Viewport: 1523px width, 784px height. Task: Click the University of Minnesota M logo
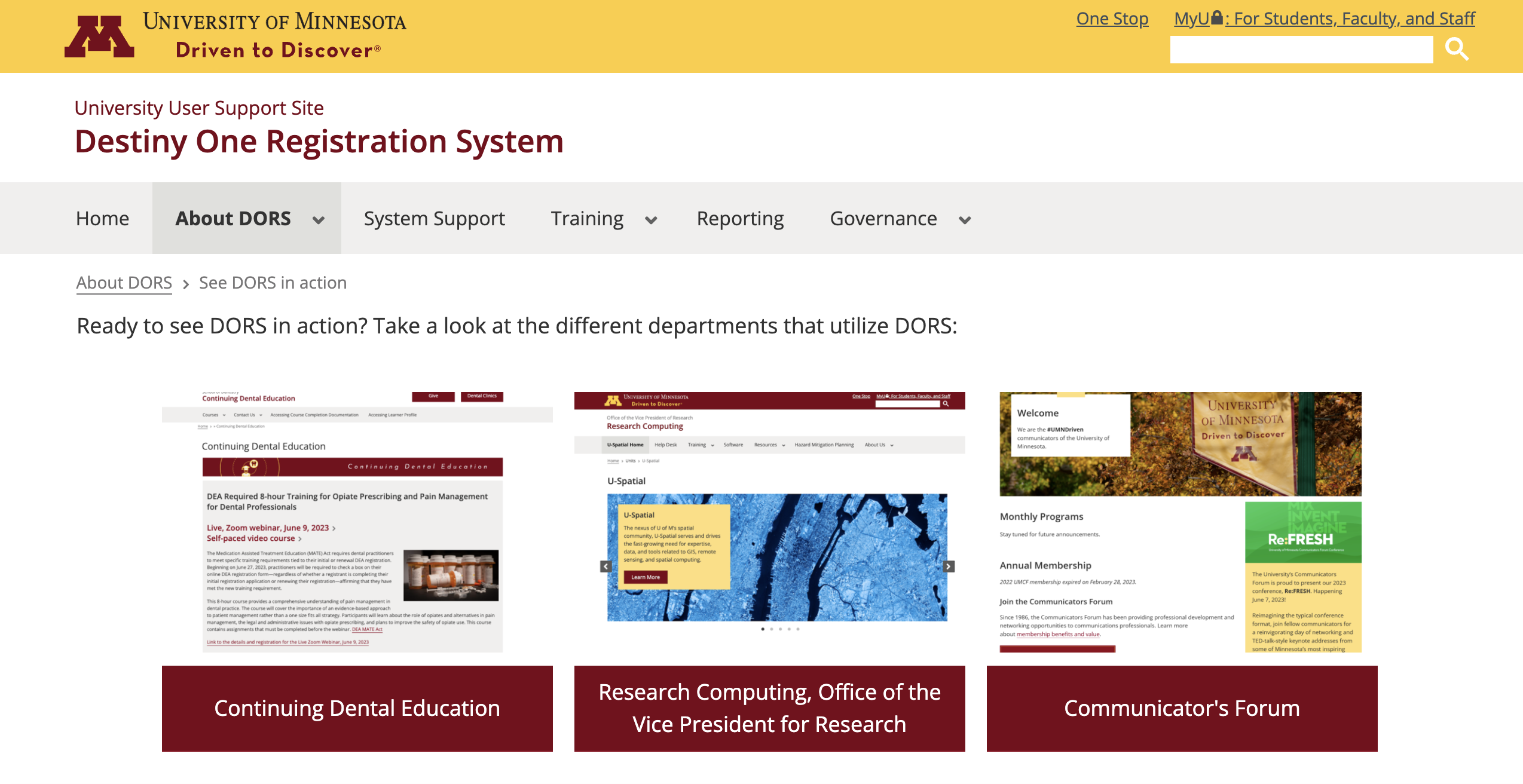tap(99, 36)
